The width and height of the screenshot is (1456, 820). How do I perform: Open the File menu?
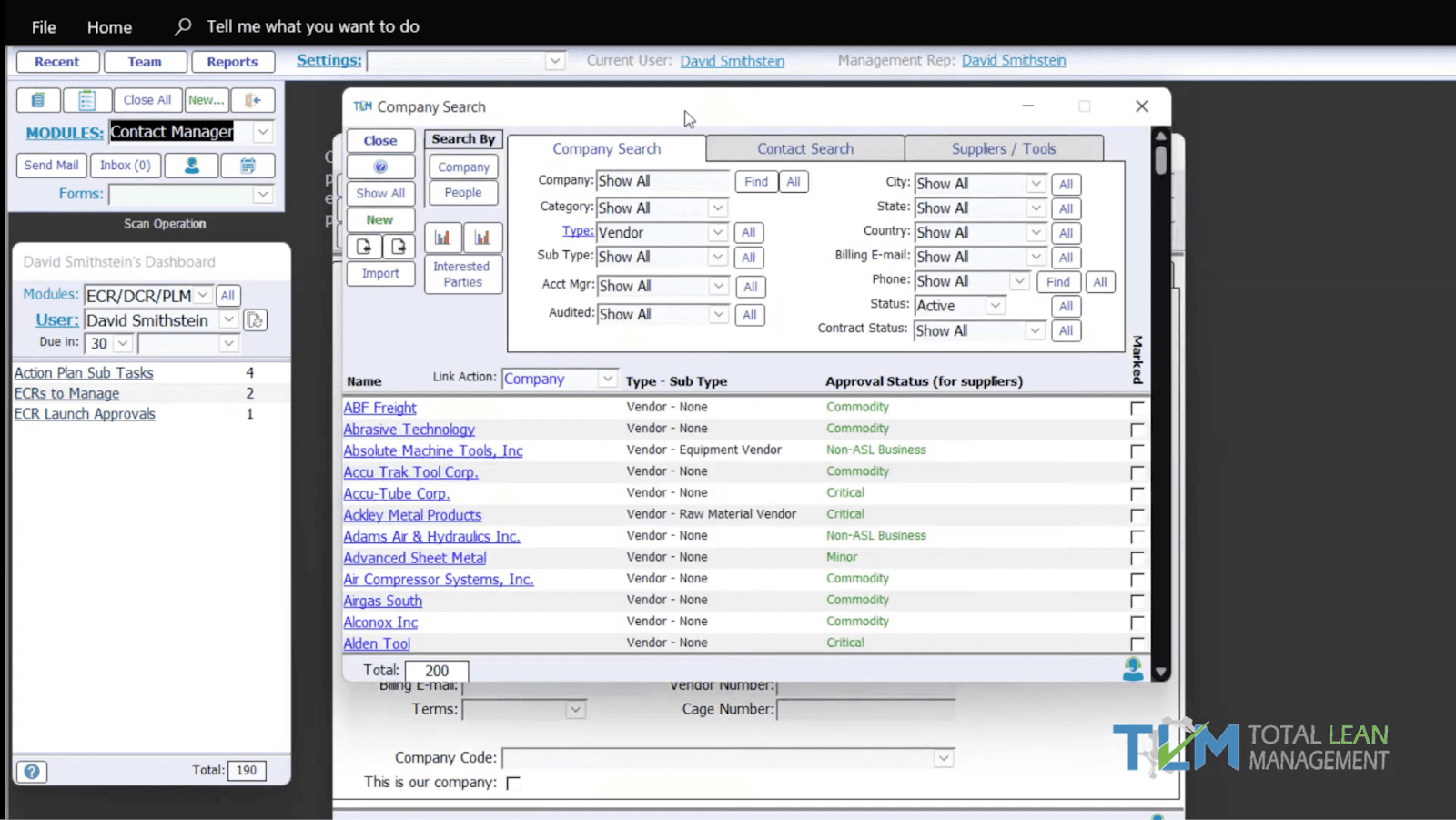[44, 27]
